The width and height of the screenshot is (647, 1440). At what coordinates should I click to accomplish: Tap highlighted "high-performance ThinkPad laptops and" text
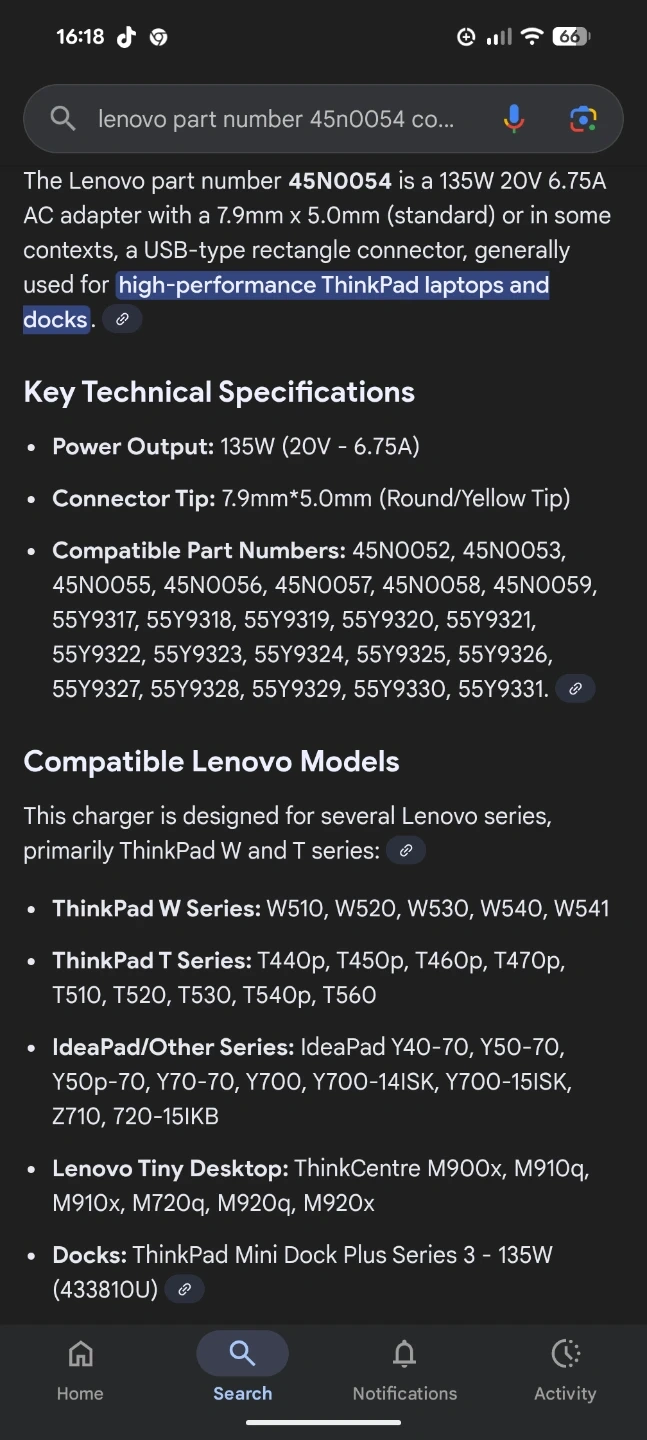pos(333,286)
